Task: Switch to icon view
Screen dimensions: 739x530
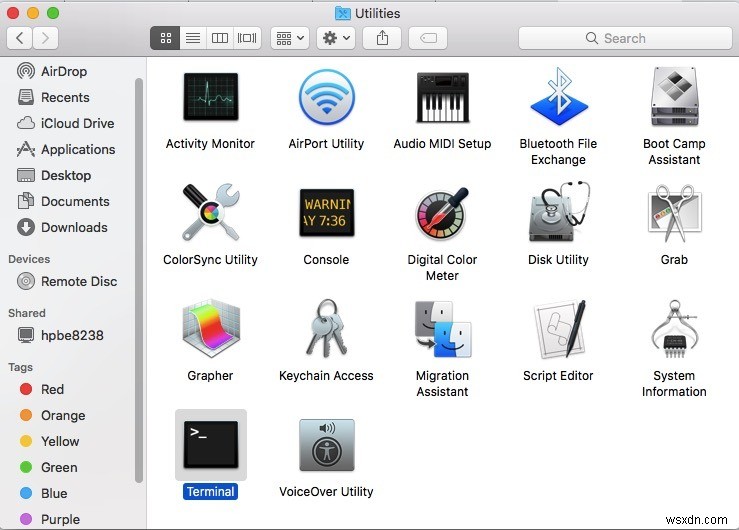Action: coord(165,38)
